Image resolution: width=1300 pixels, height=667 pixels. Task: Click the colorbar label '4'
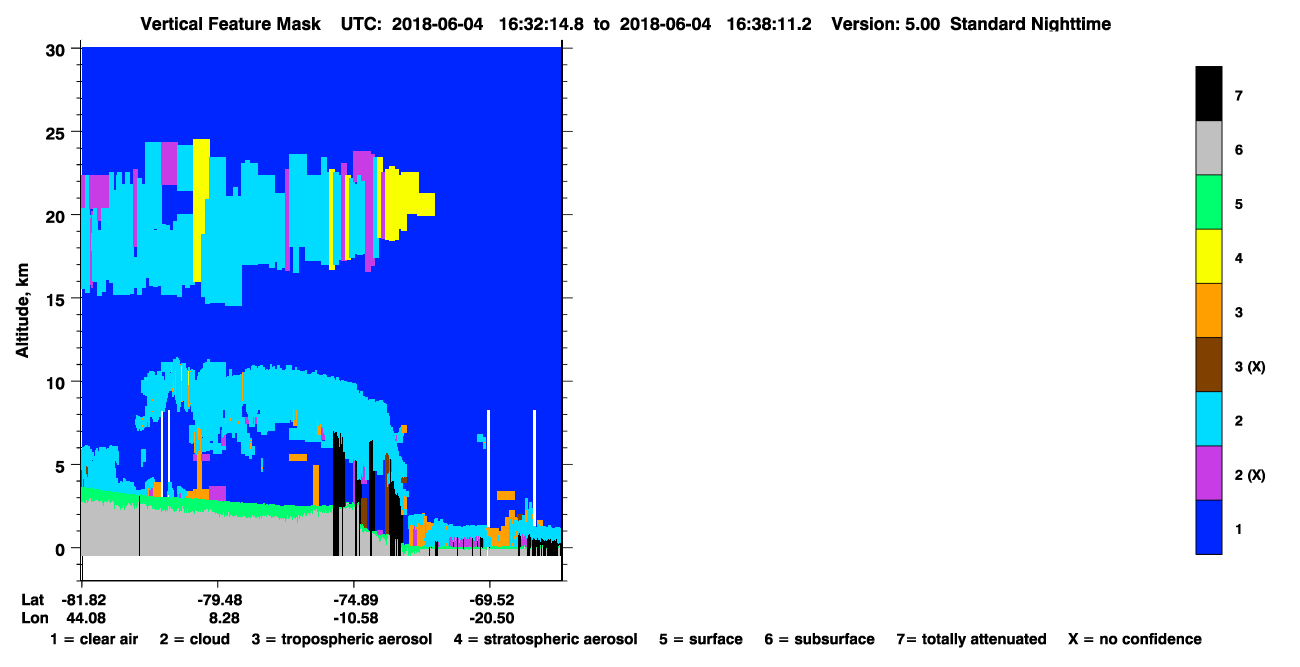point(1239,258)
